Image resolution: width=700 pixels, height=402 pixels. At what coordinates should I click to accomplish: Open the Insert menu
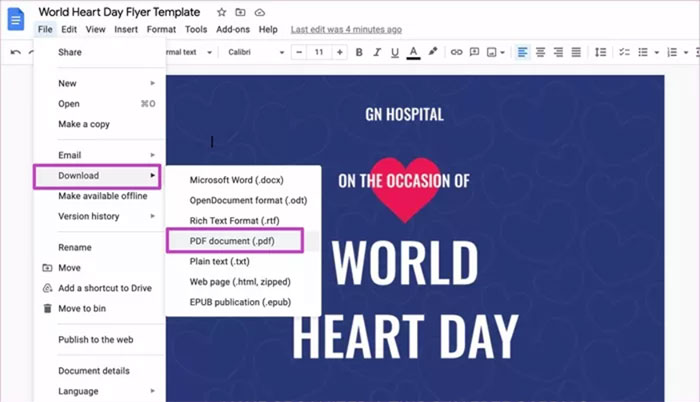[126, 30]
